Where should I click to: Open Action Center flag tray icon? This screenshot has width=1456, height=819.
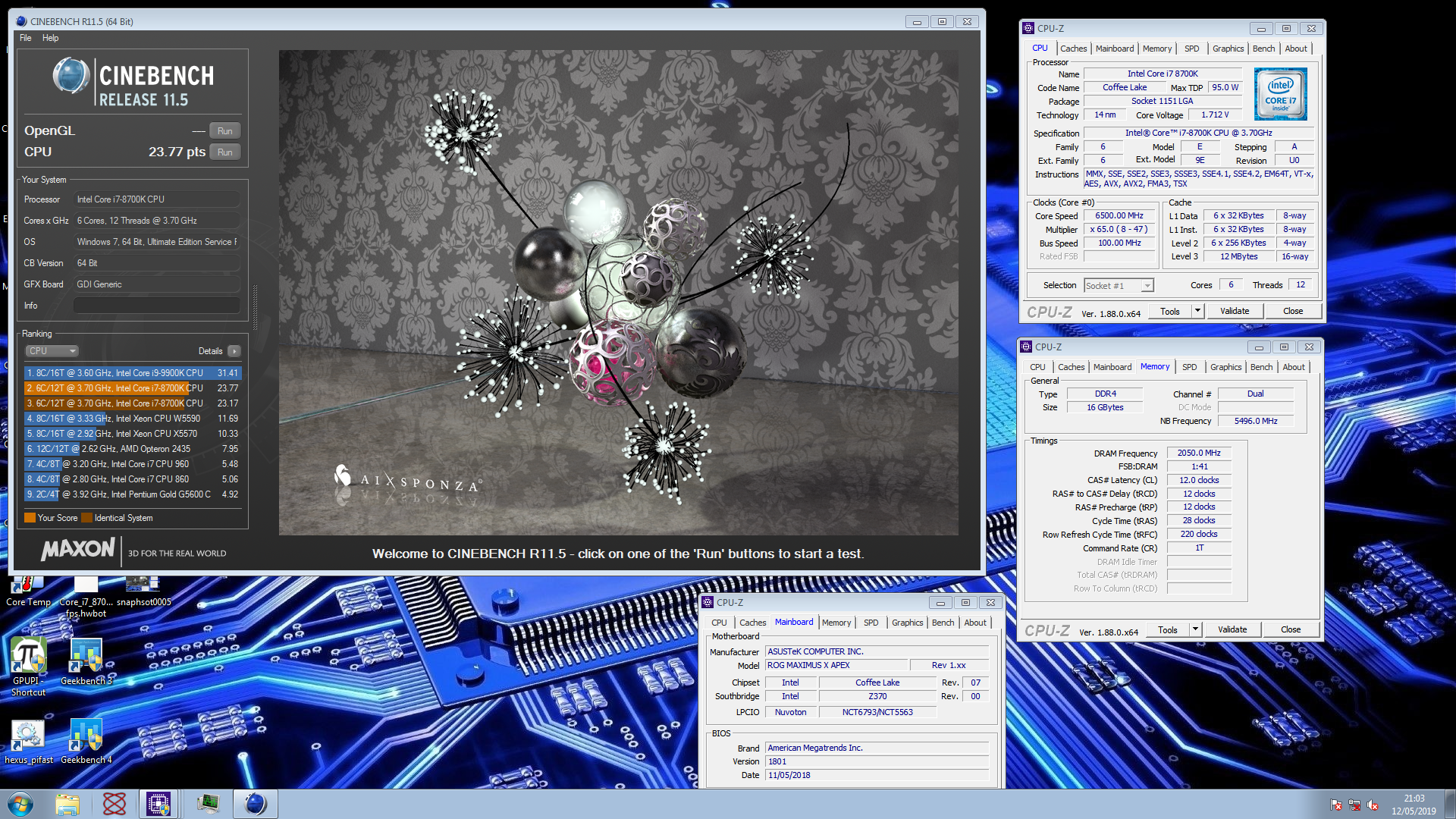(x=1336, y=805)
